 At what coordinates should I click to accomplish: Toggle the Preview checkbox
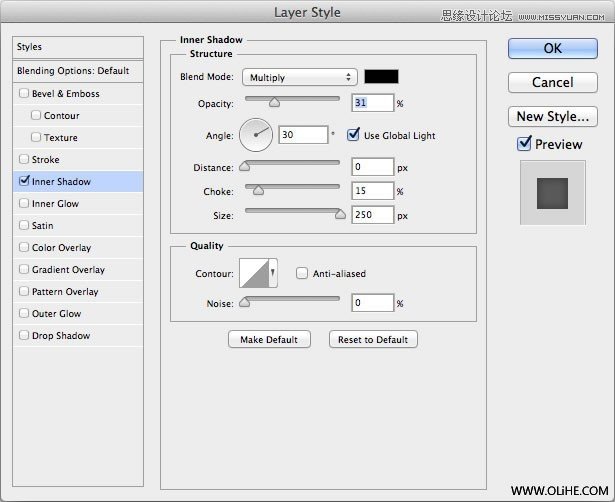click(x=524, y=144)
